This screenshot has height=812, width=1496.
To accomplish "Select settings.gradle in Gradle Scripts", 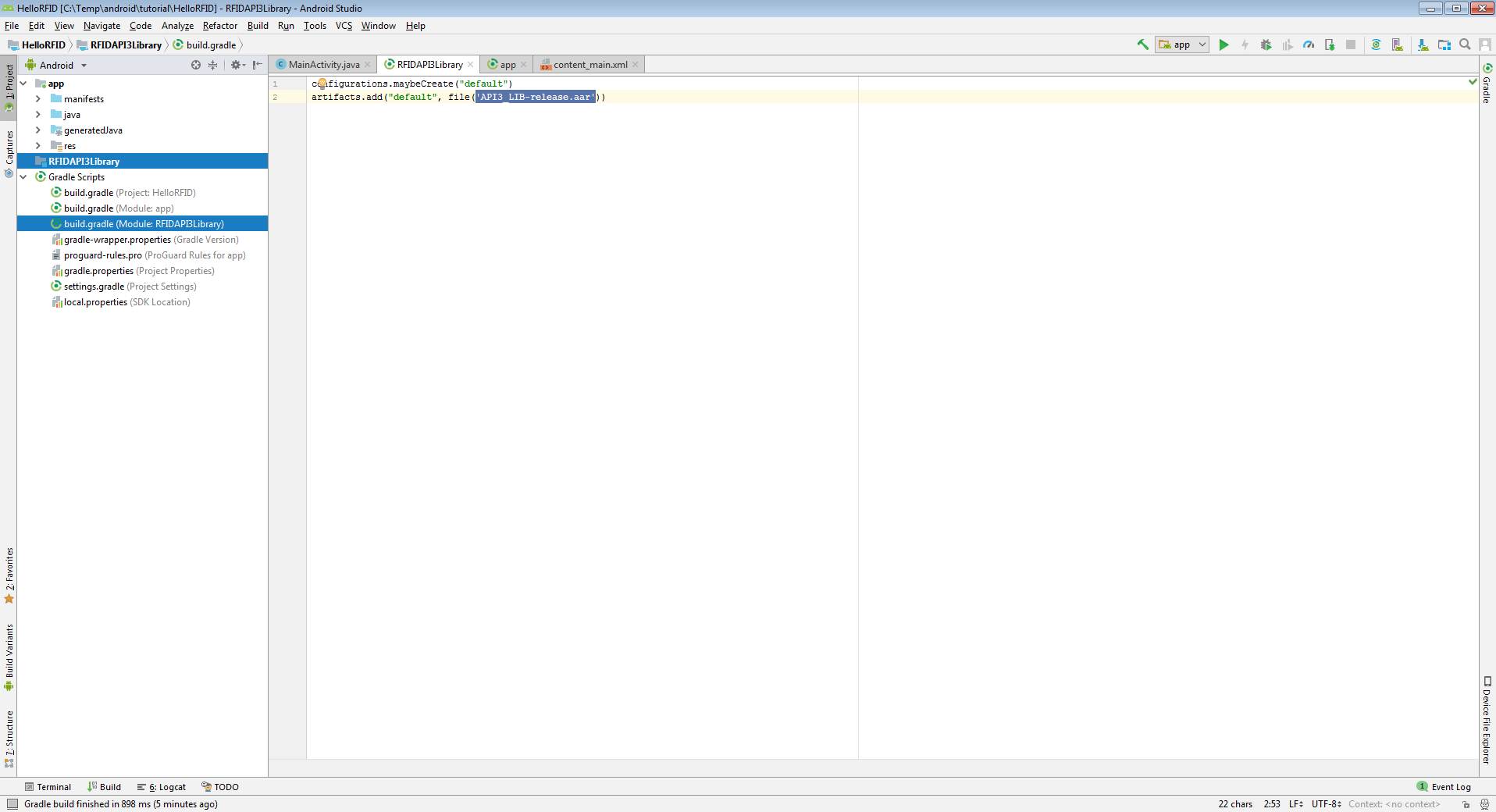I will (94, 287).
